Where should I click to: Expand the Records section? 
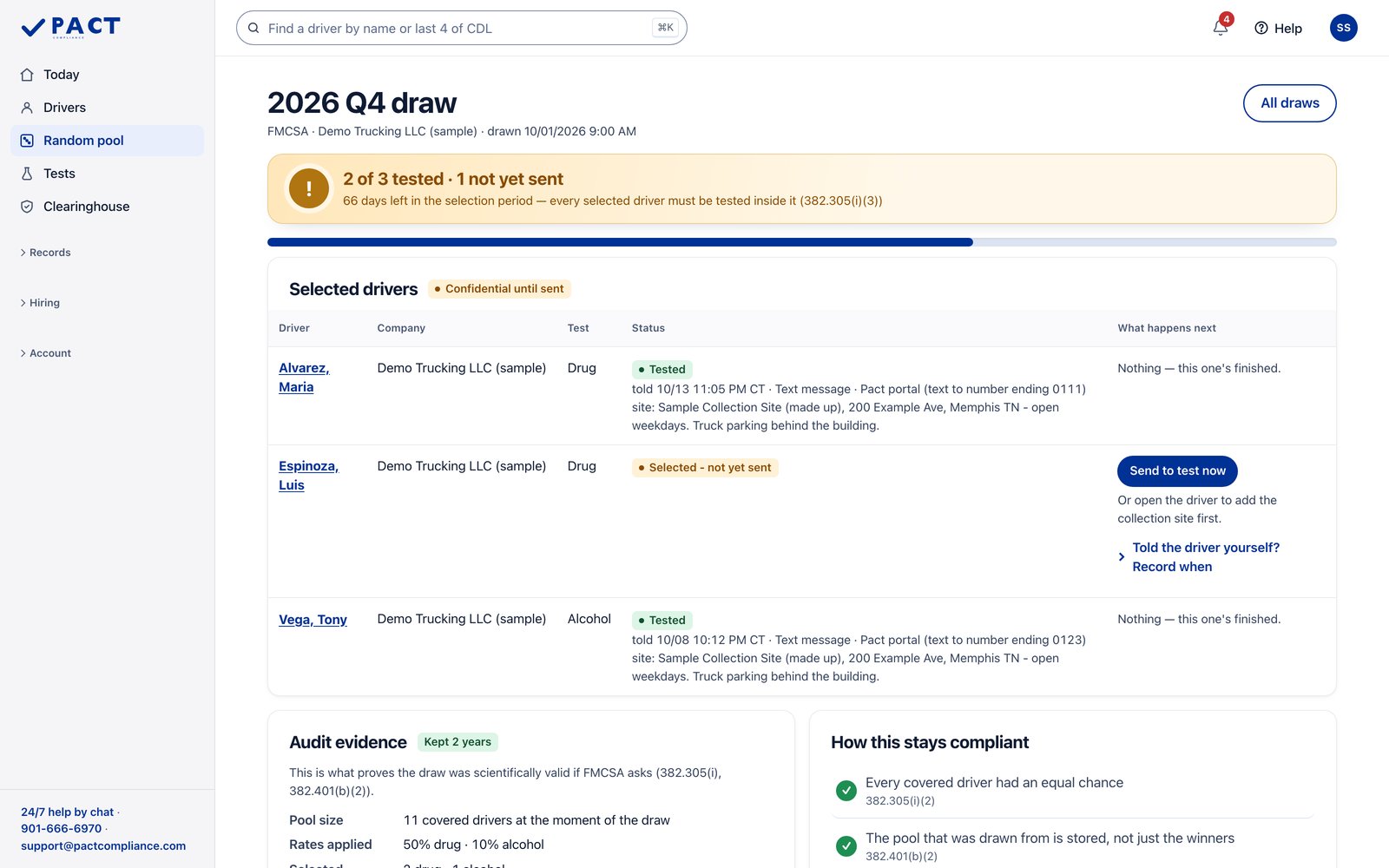tap(45, 253)
